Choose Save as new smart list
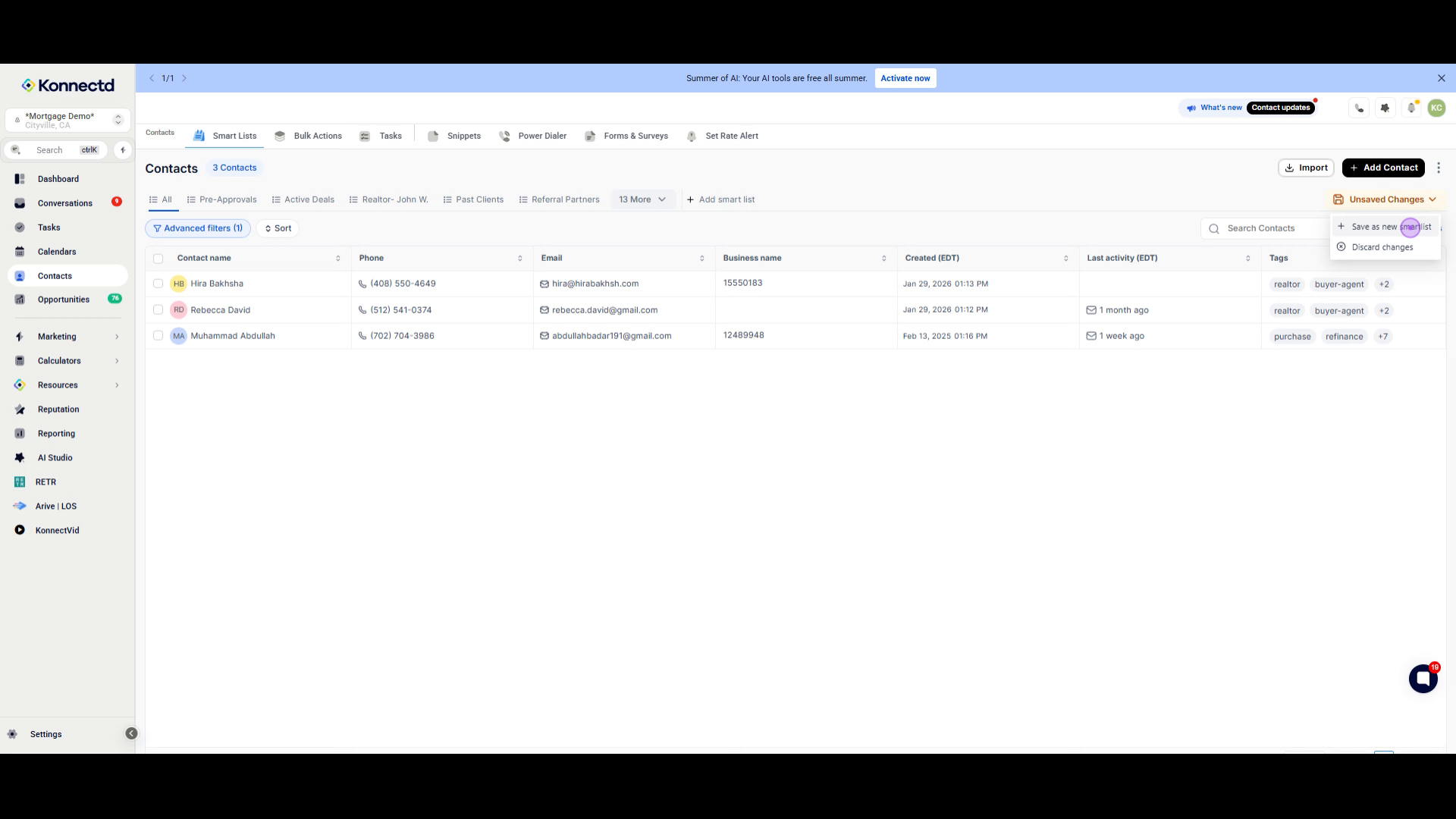Screen dimensions: 1456x819 1385,227
